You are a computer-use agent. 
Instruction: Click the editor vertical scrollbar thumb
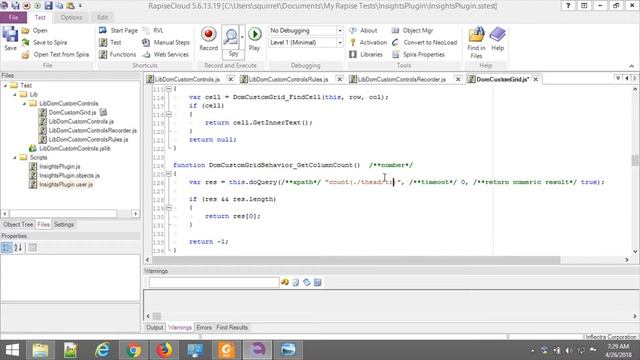coord(635,160)
